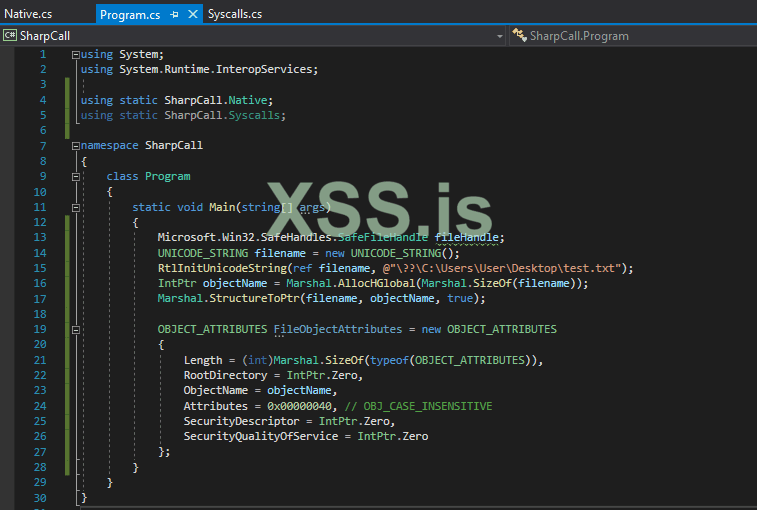Click the C# project icon beside SharpCall
The width and height of the screenshot is (757, 510).
pos(9,35)
